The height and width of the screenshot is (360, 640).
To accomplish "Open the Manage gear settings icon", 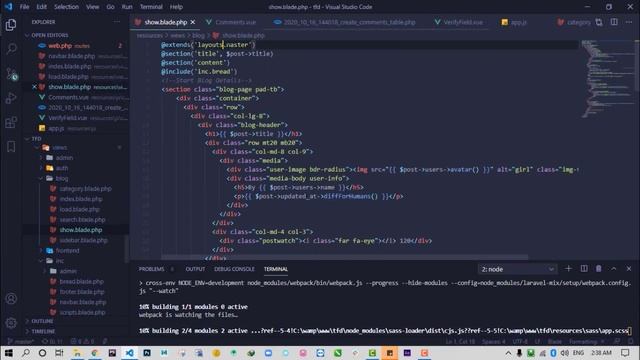I will pos(11,323).
